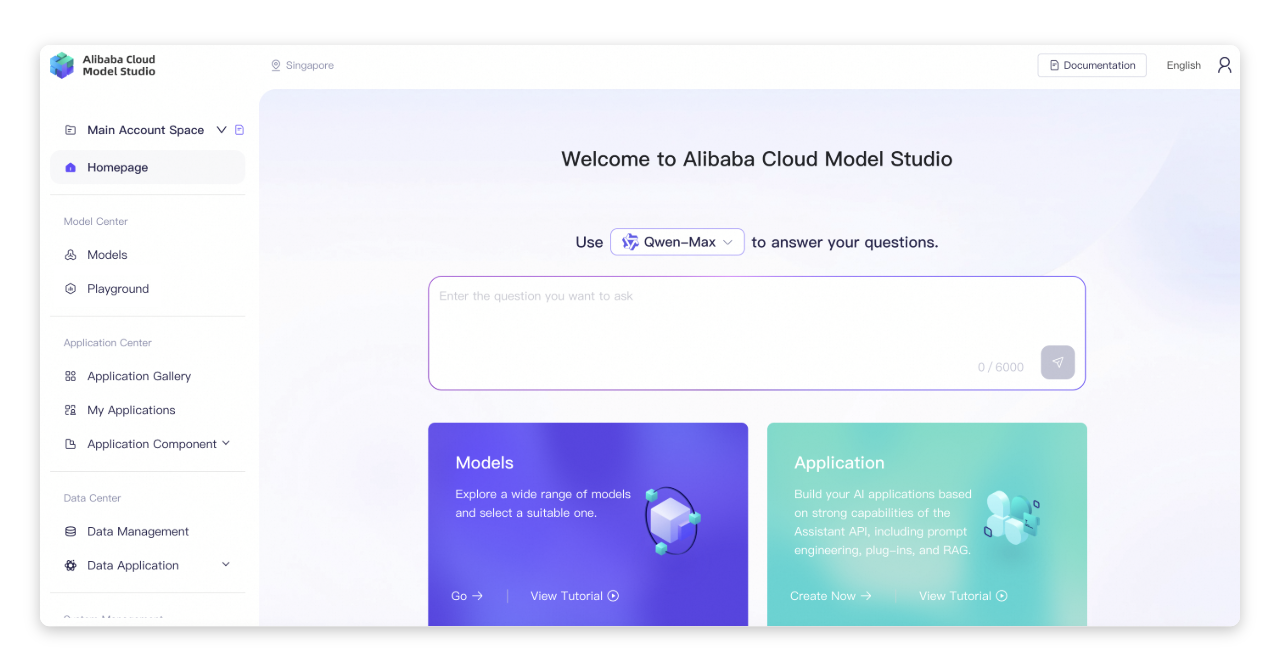Click play icon in Models View Tutorial
1280x671 pixels.
click(613, 596)
